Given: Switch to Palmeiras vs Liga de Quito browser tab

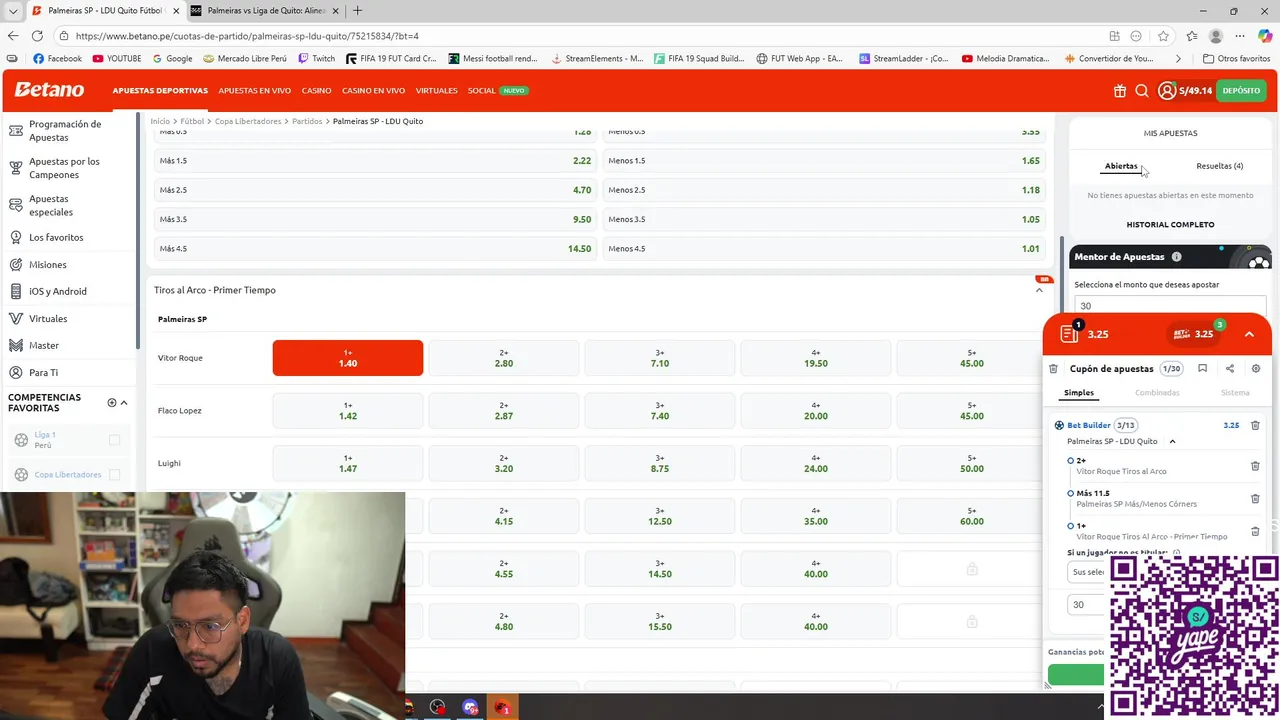Looking at the screenshot, I should coord(264,11).
